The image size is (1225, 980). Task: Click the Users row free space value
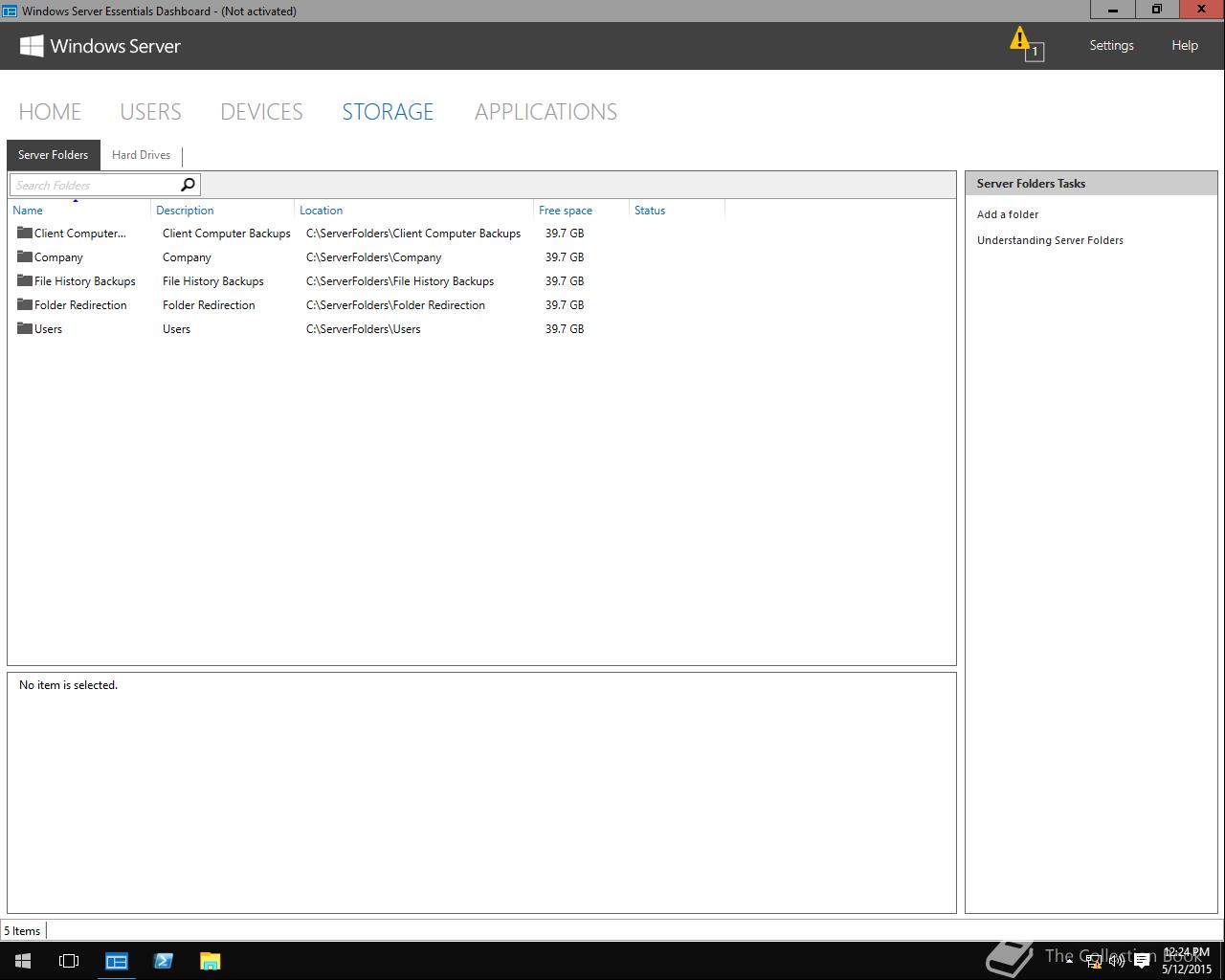coord(565,329)
